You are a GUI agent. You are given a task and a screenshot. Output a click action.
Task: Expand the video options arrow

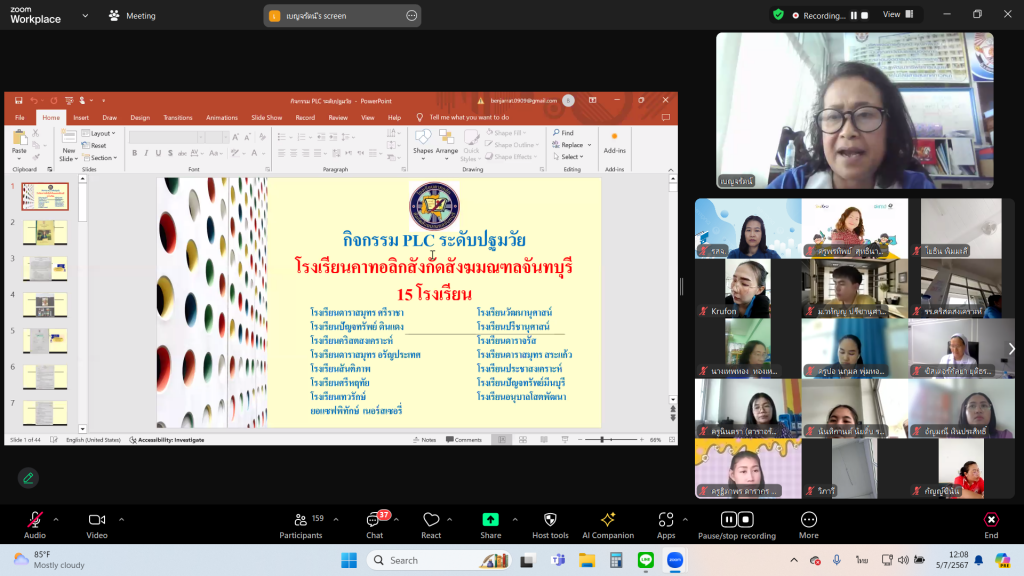pos(122,519)
